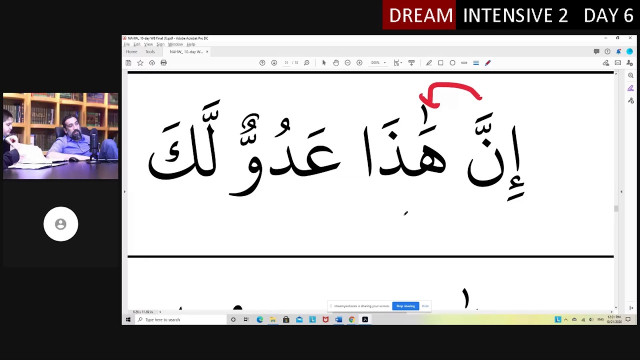Click the Stop sharing button
Screen dimensions: 640x360
coord(405,306)
